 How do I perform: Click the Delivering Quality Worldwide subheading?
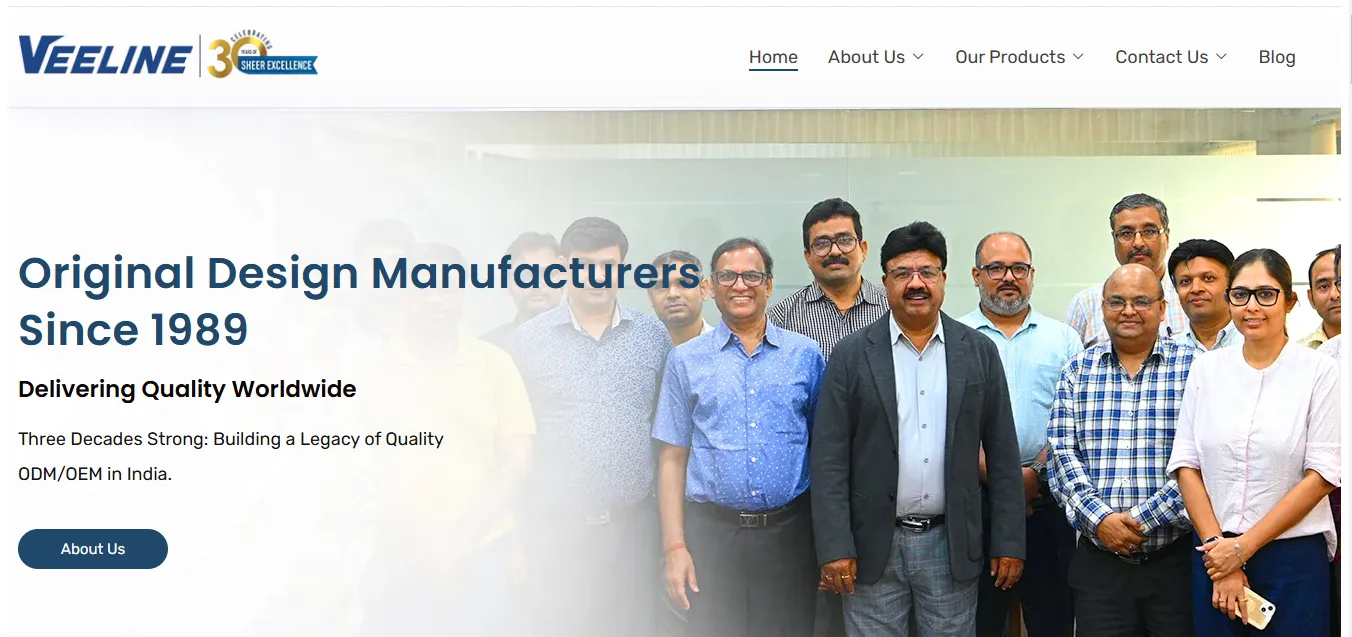pyautogui.click(x=187, y=389)
